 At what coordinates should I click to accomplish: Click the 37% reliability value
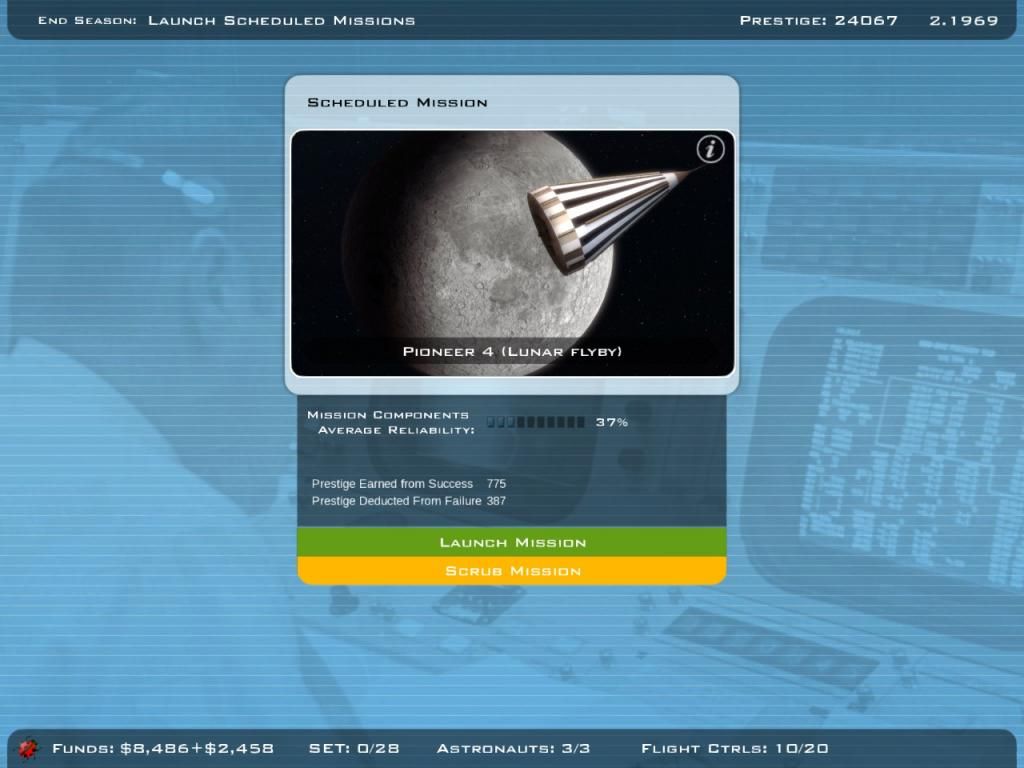pos(612,423)
